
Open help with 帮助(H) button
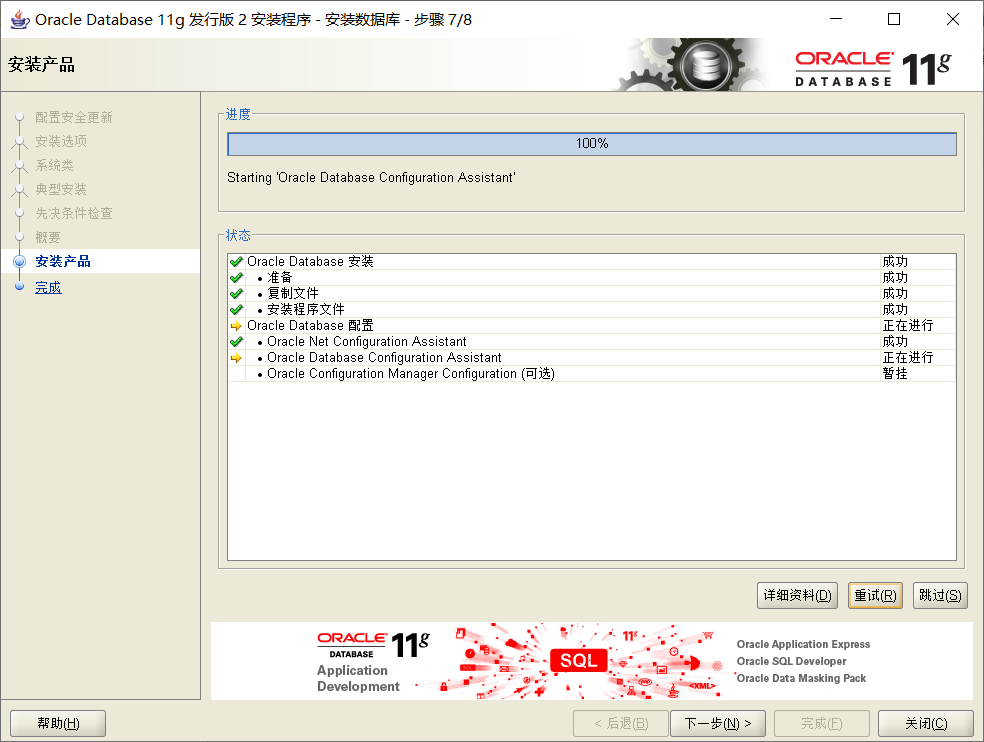pos(58,723)
